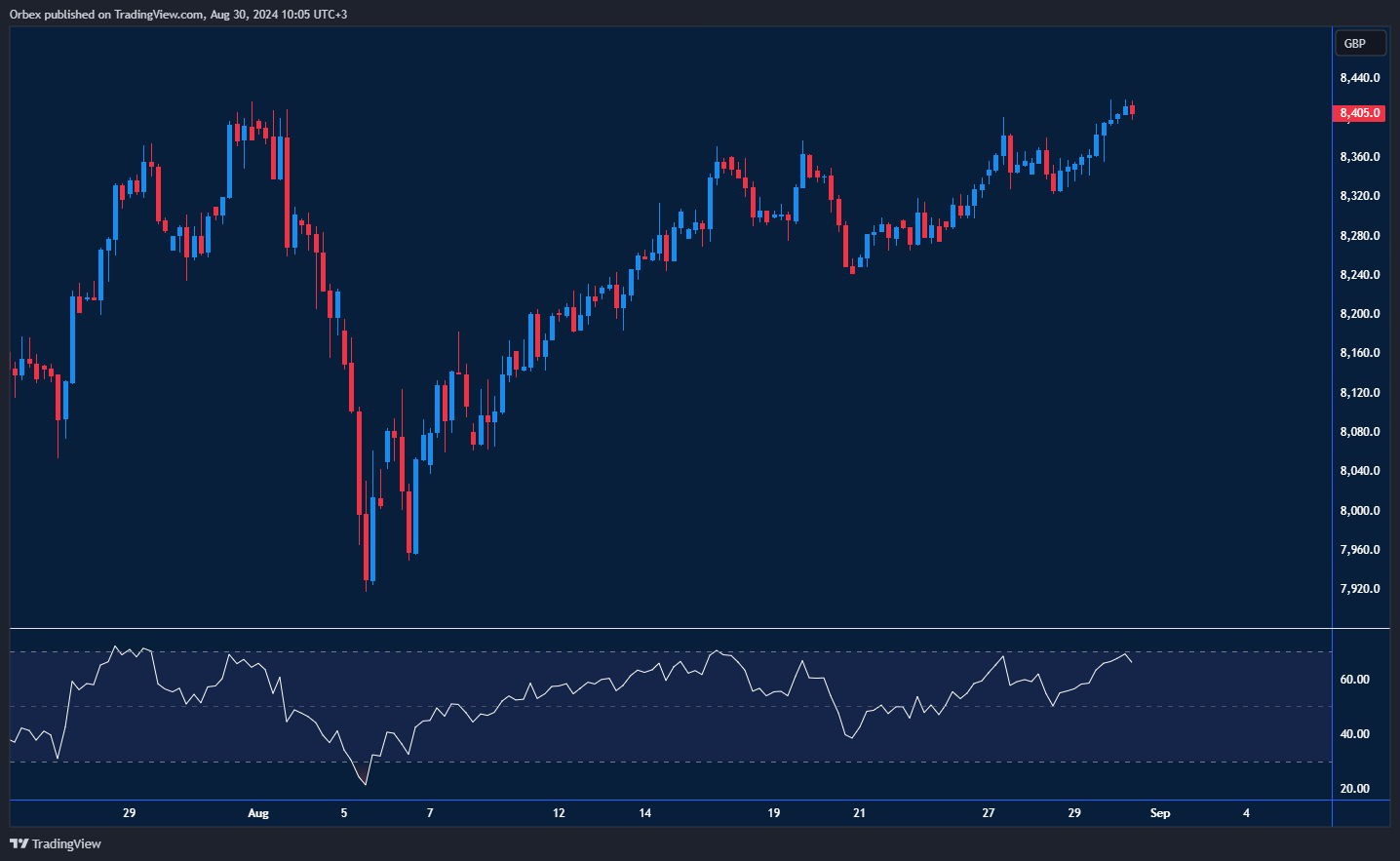The height and width of the screenshot is (861, 1400).
Task: Click the 19 date marker on the time axis
Action: [774, 813]
